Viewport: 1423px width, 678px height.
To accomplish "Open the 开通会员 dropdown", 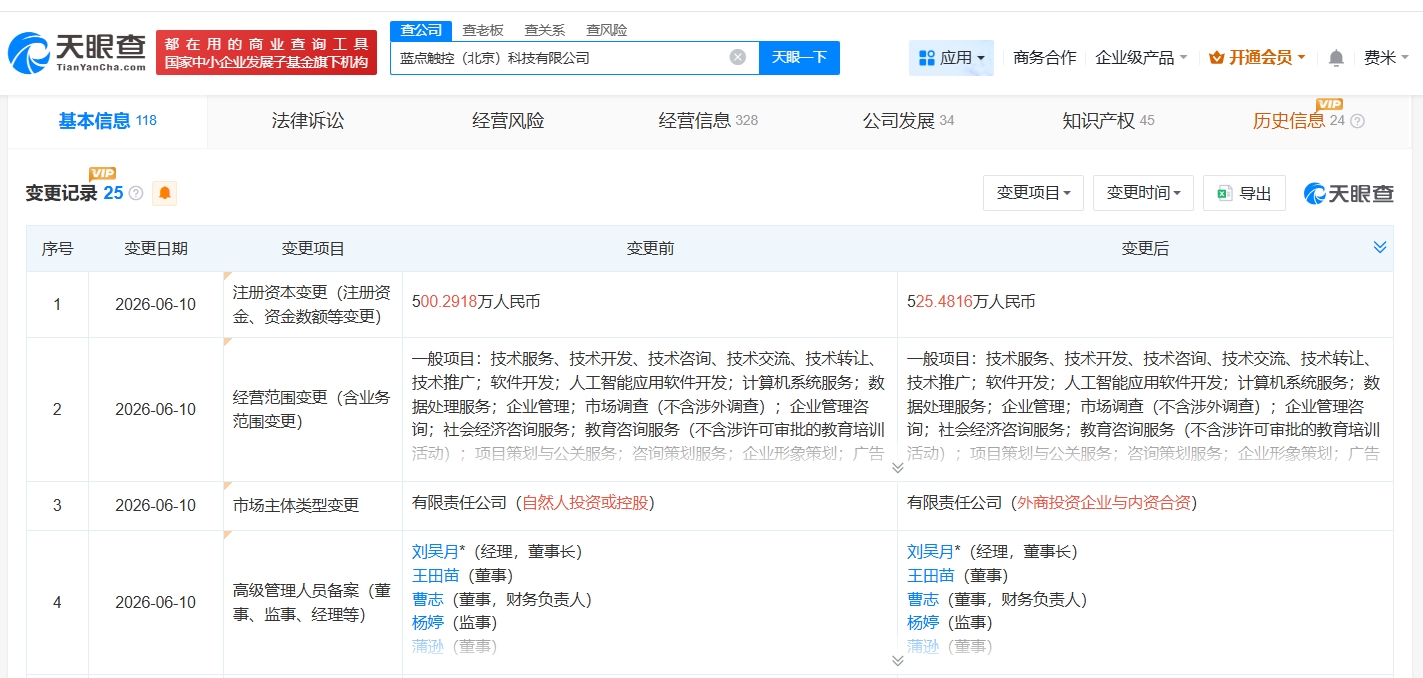I will [1257, 58].
